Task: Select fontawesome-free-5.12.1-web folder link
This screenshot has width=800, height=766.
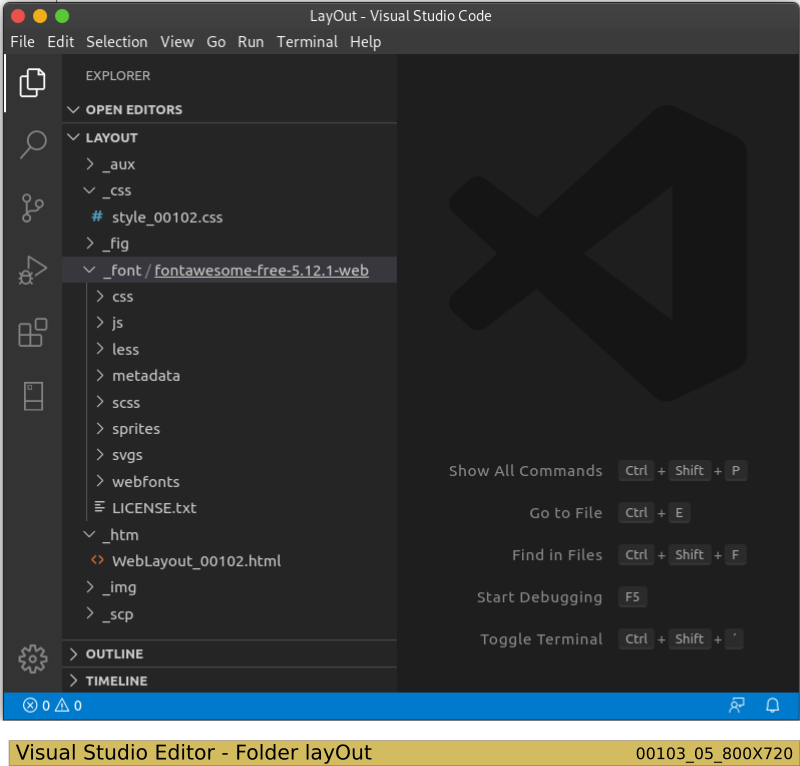Action: (x=261, y=270)
